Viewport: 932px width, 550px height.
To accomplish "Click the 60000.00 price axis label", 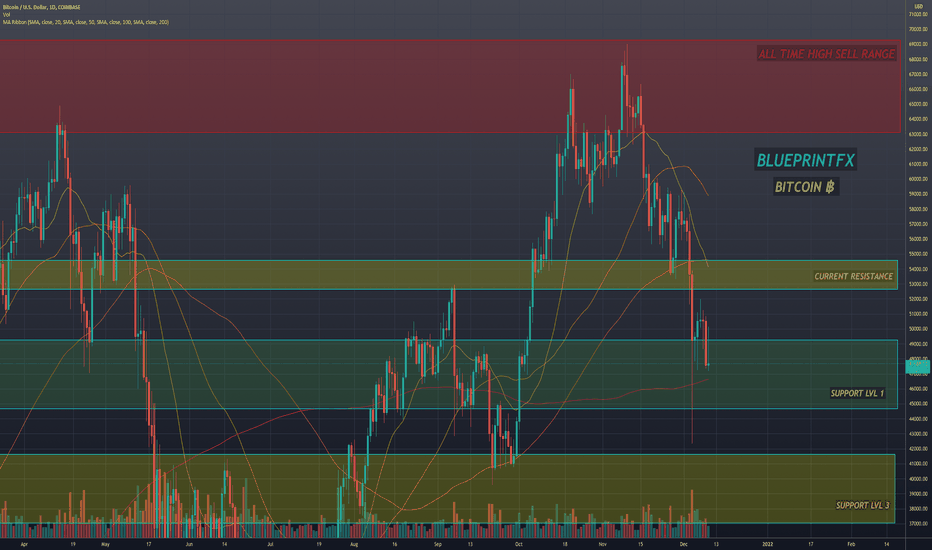I will 918,179.
